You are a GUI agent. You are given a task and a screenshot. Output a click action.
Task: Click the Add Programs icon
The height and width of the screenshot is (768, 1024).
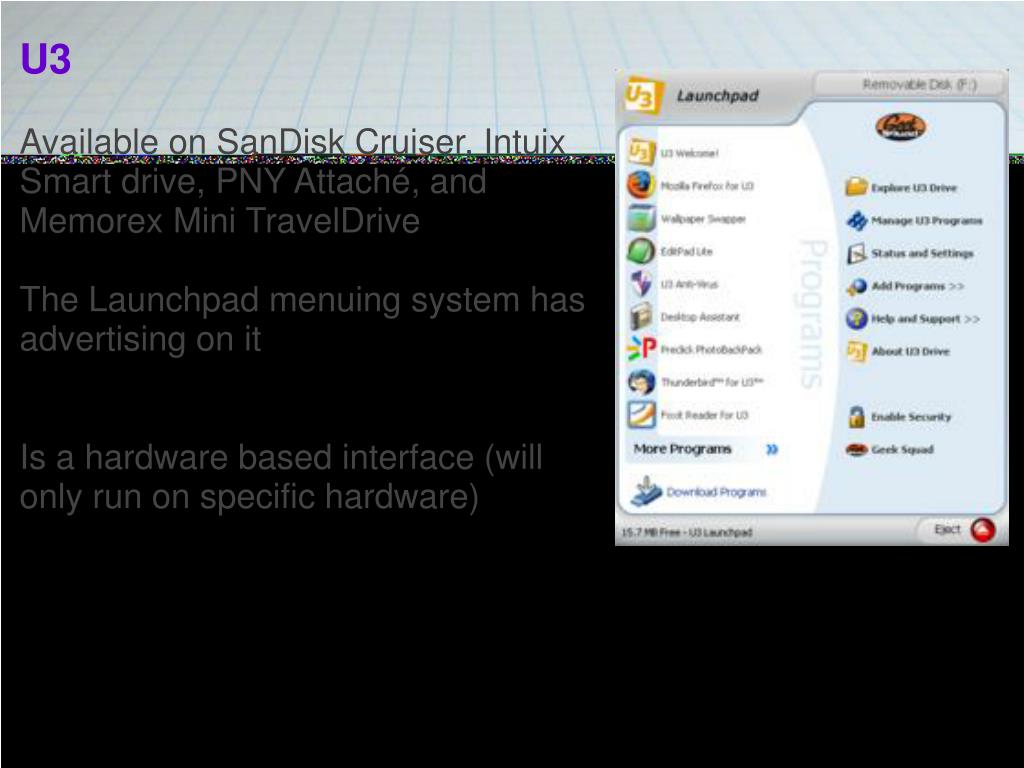(856, 285)
